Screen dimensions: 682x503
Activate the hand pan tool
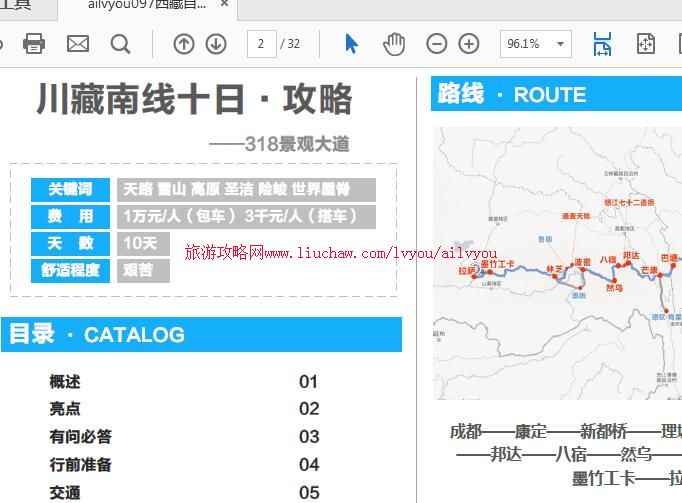pyautogui.click(x=394, y=44)
